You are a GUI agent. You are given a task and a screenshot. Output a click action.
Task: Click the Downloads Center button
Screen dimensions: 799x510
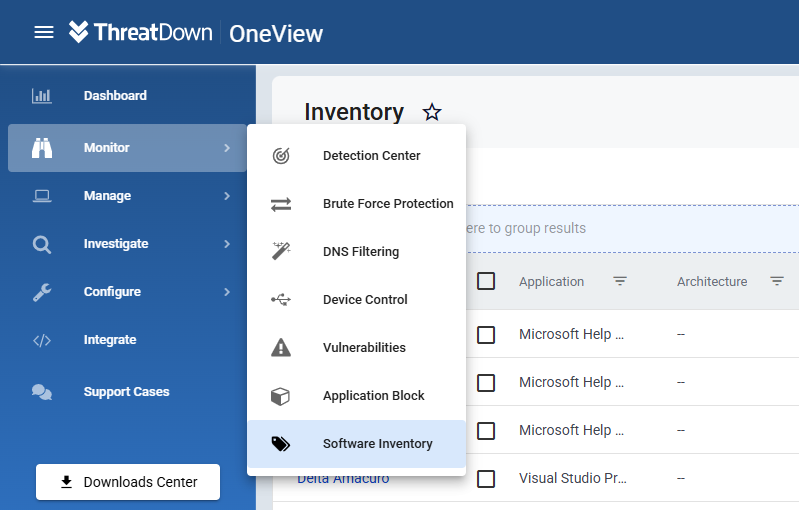(128, 482)
